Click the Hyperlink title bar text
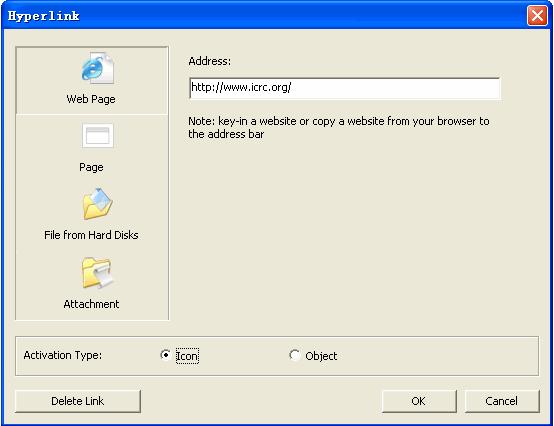Image resolution: width=554 pixels, height=426 pixels. pyautogui.click(x=44, y=16)
